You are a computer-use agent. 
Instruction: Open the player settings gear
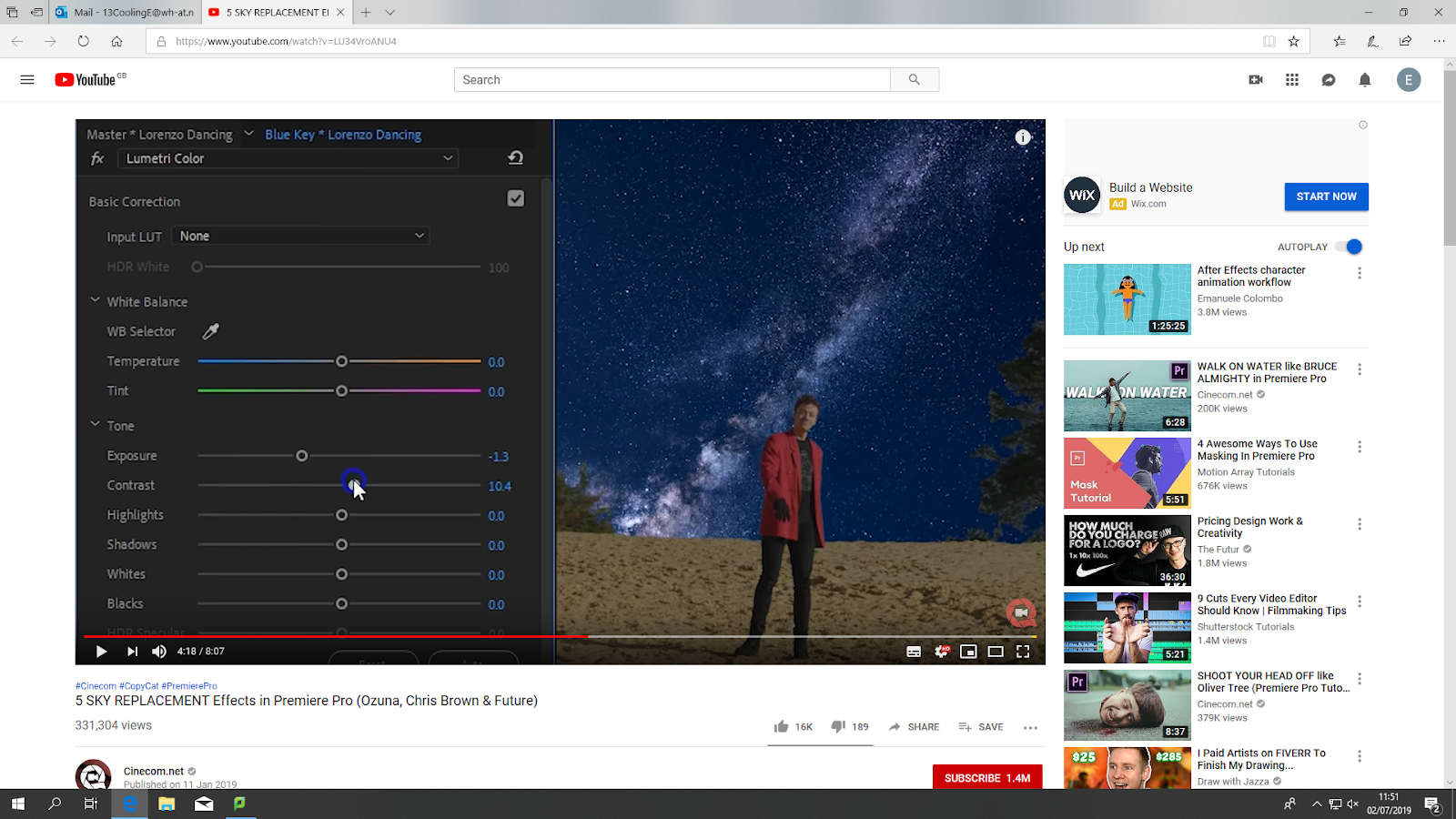[x=942, y=652]
